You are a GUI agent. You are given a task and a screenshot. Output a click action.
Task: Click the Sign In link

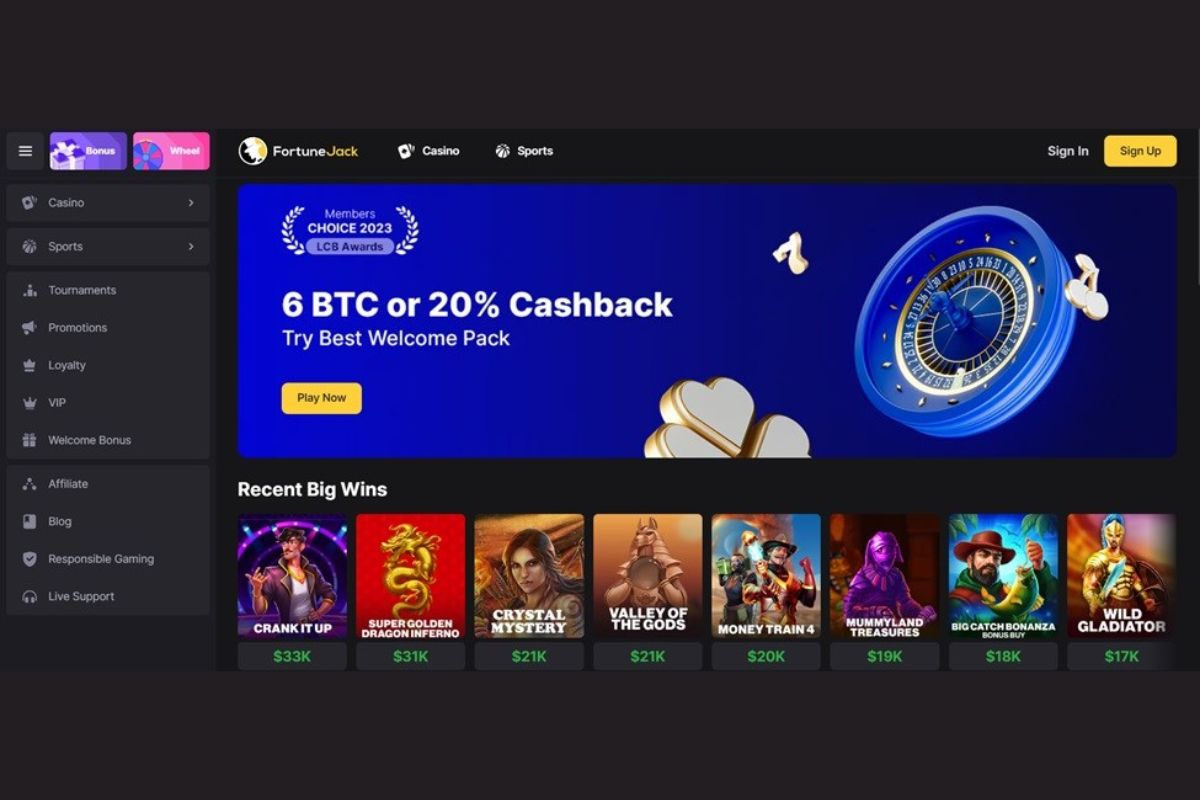(x=1068, y=151)
